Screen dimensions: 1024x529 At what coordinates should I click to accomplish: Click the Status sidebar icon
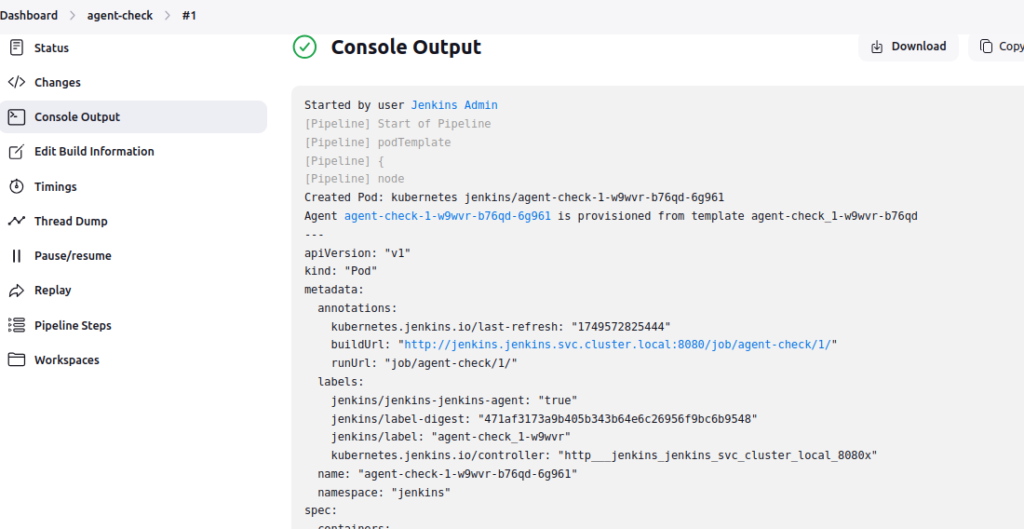tap(16, 48)
